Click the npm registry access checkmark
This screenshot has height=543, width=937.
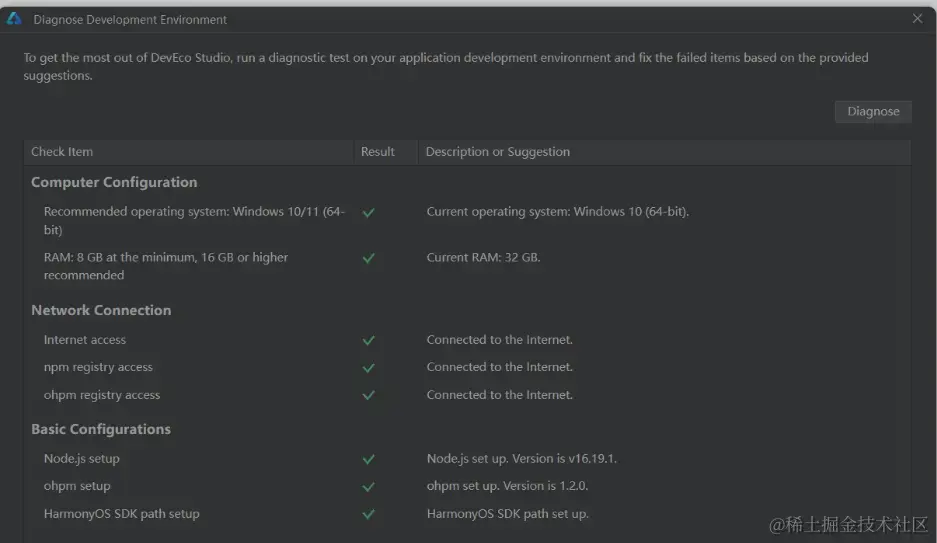(x=369, y=368)
